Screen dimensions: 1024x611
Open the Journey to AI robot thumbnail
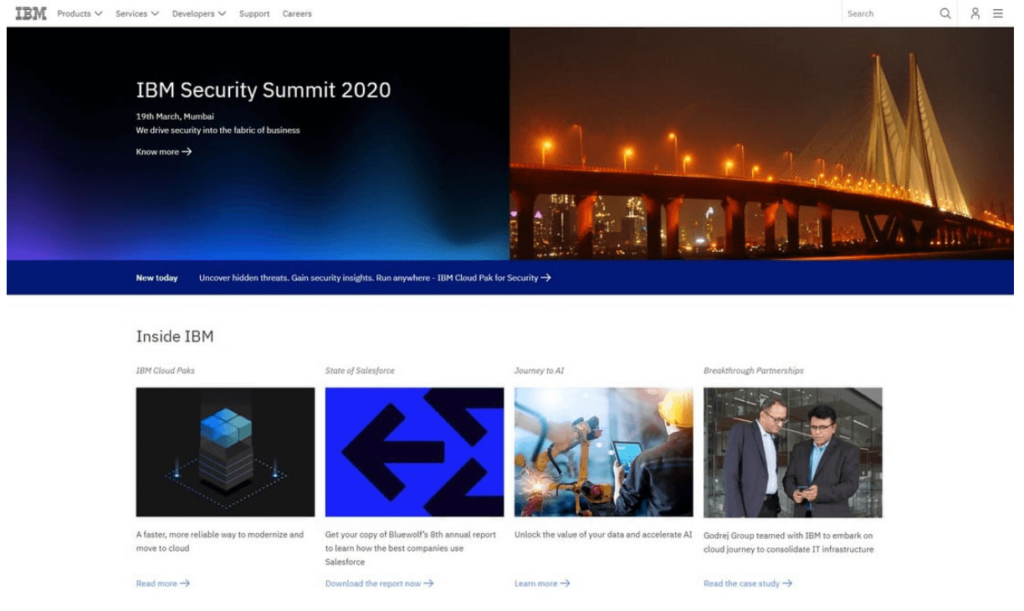coord(603,452)
